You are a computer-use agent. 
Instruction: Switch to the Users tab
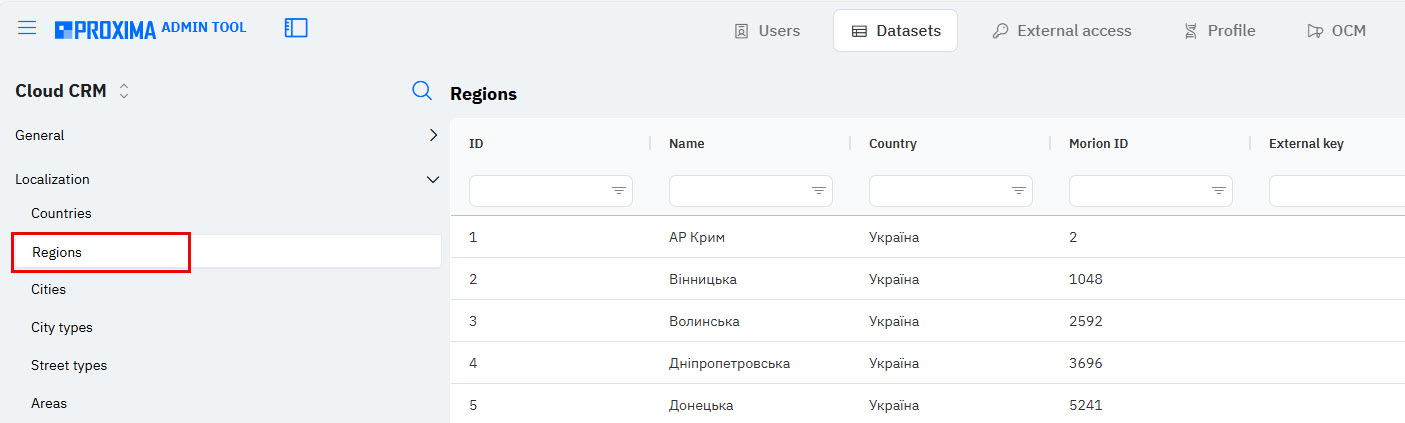point(767,31)
